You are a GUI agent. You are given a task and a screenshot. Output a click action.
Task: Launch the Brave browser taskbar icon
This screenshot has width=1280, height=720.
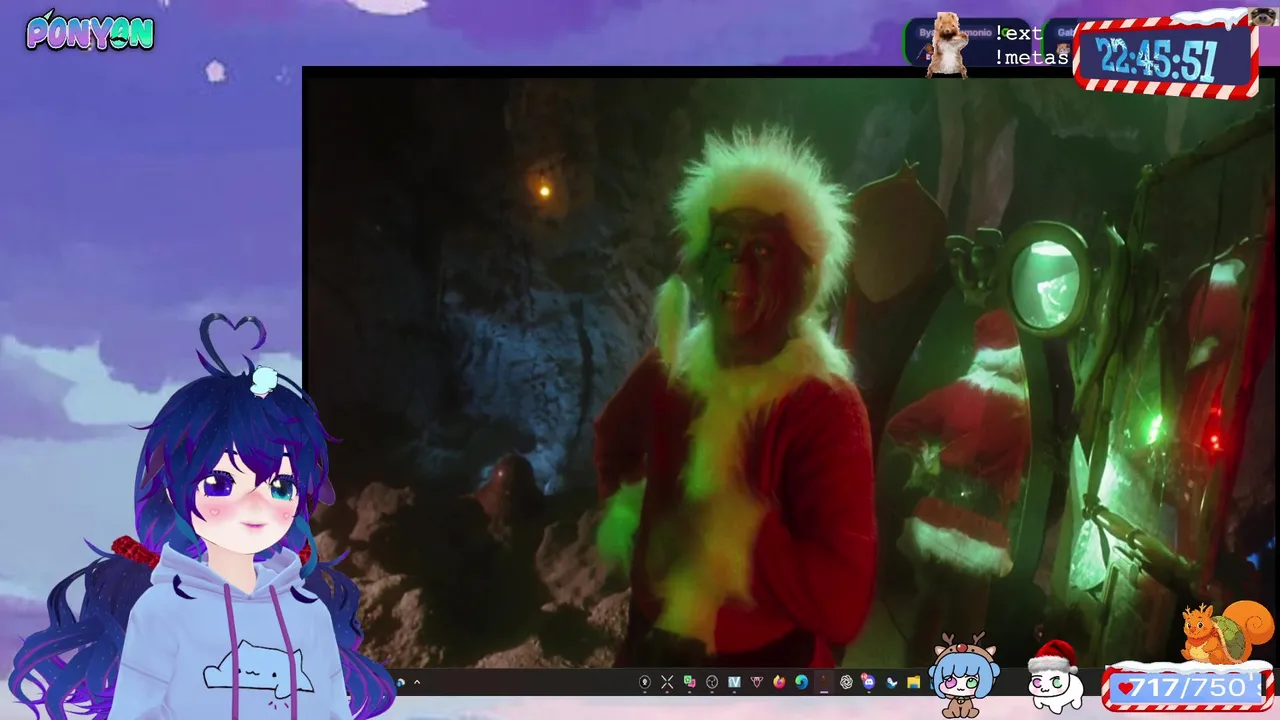[757, 682]
